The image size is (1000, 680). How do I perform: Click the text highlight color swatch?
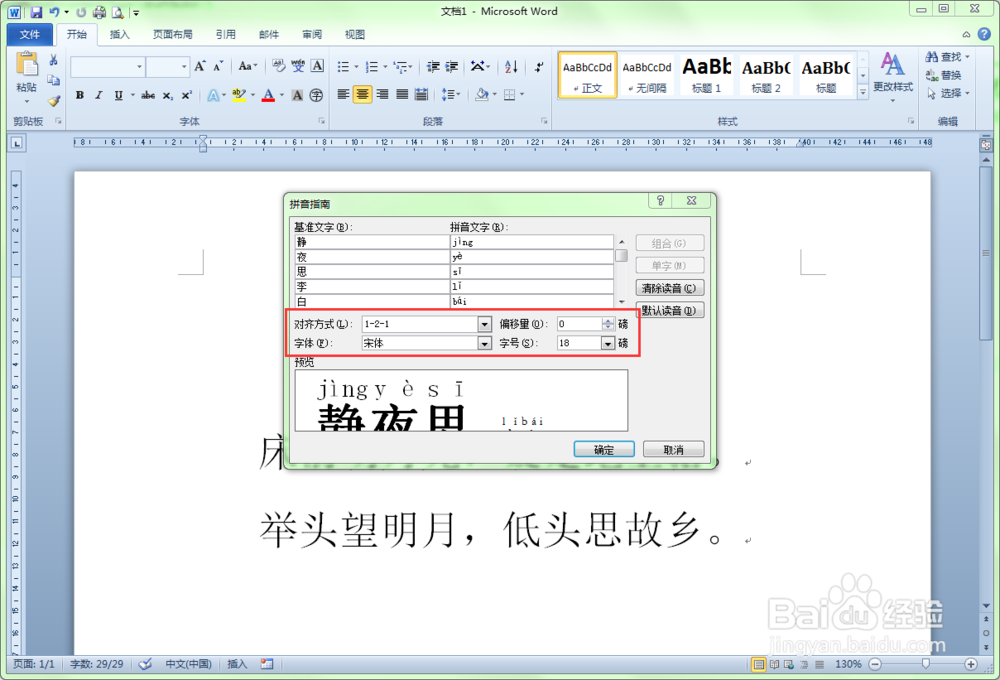(x=239, y=95)
